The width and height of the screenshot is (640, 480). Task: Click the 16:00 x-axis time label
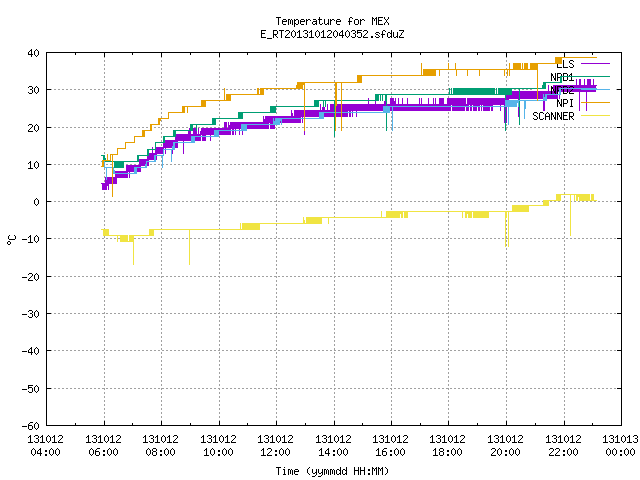click(391, 452)
